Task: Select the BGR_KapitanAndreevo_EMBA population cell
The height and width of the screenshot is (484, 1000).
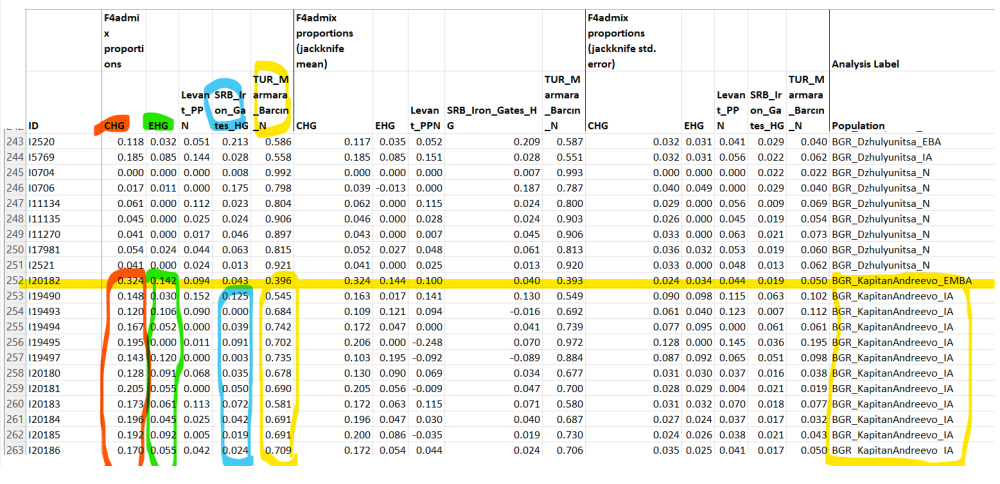Action: tap(902, 282)
